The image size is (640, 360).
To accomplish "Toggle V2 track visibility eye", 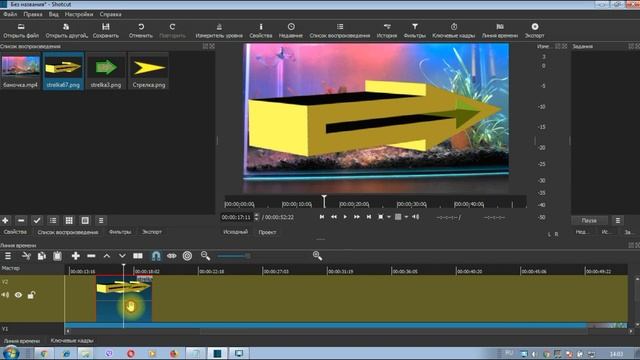I will coord(18,295).
